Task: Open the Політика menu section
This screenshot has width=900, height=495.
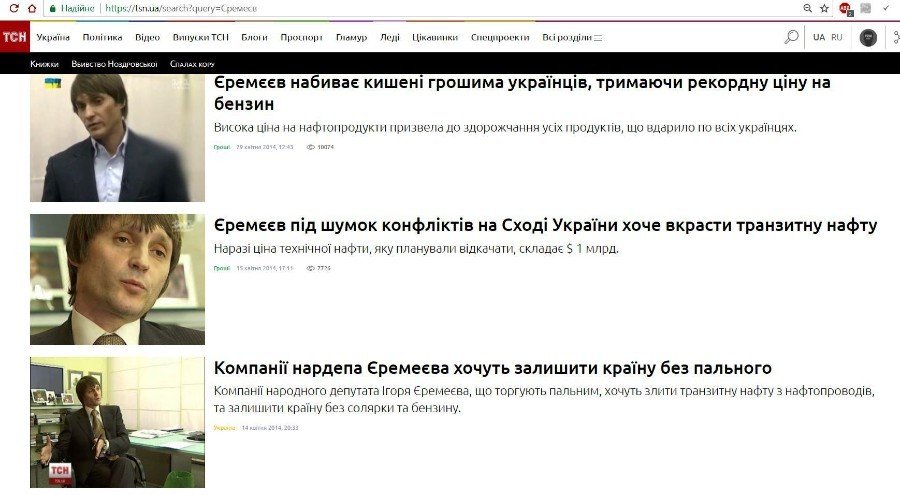Action: [x=102, y=37]
